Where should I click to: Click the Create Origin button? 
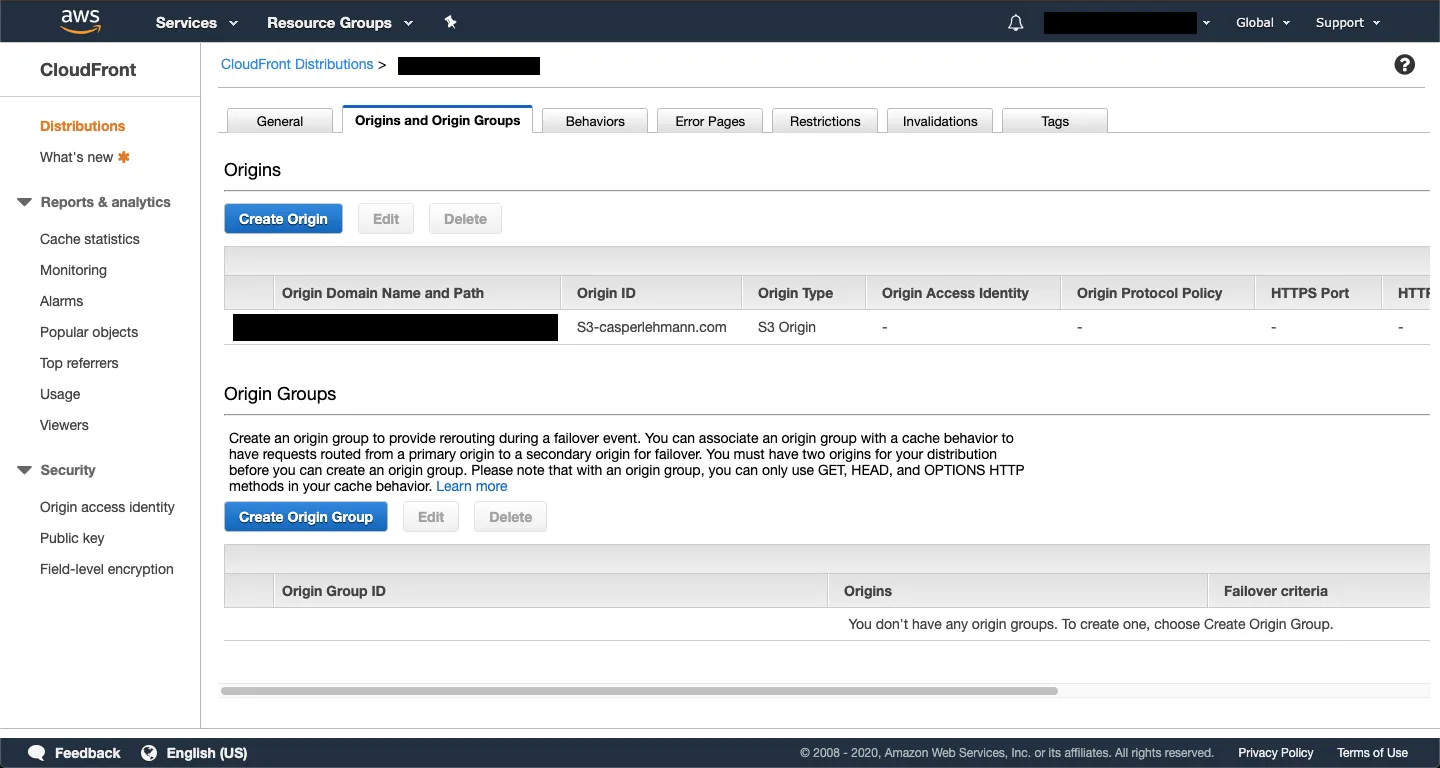point(283,218)
